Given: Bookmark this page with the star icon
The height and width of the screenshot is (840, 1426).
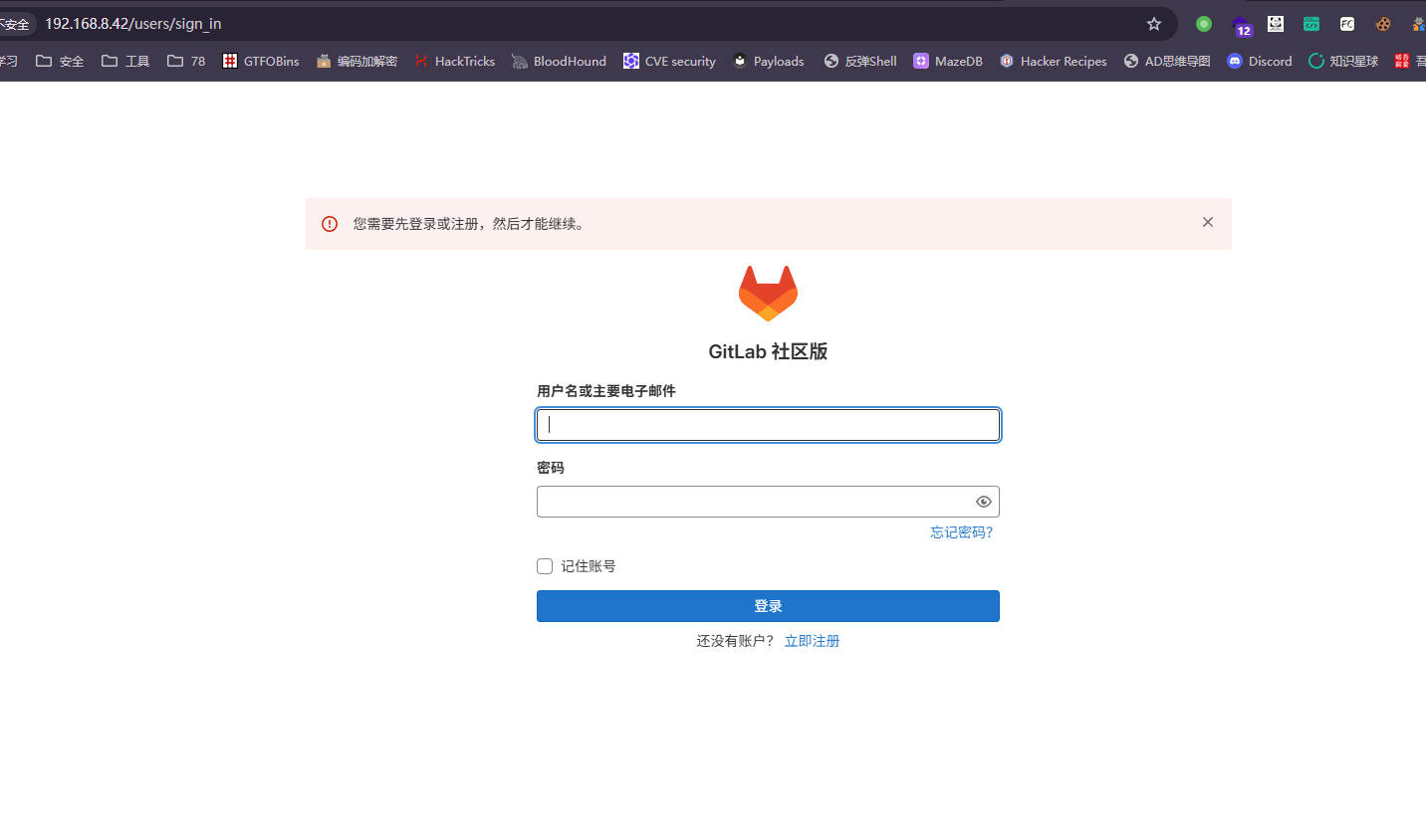Looking at the screenshot, I should (x=1152, y=23).
